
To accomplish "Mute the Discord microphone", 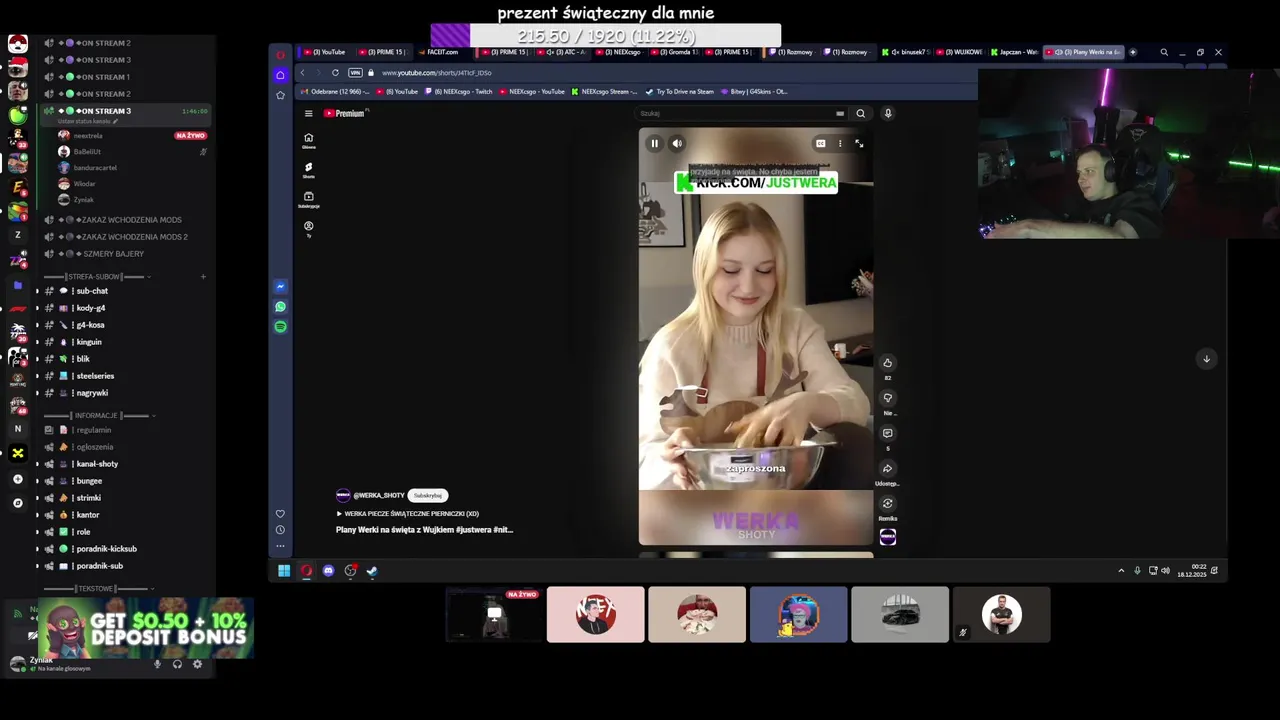I will click(x=157, y=664).
